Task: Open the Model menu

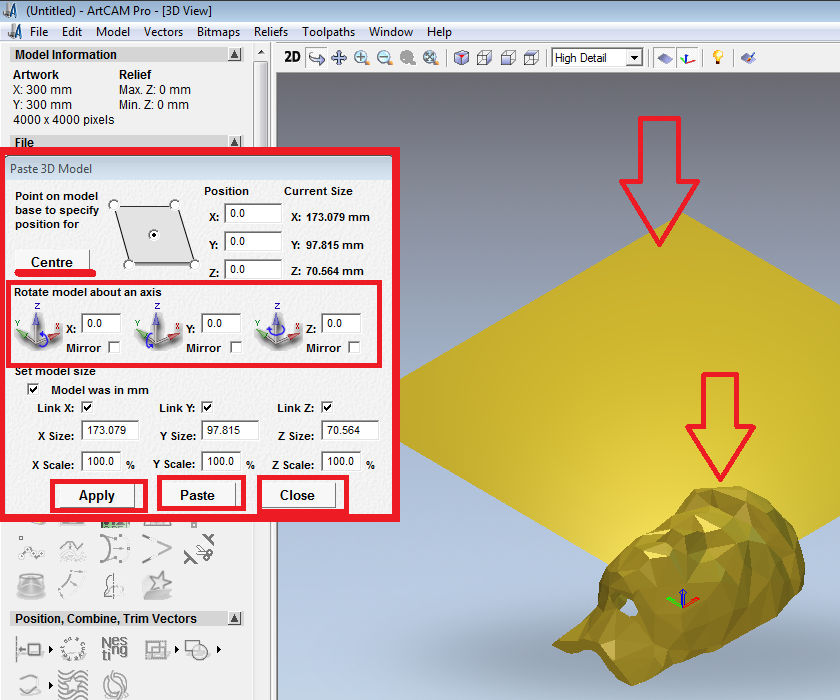Action: click(x=113, y=32)
